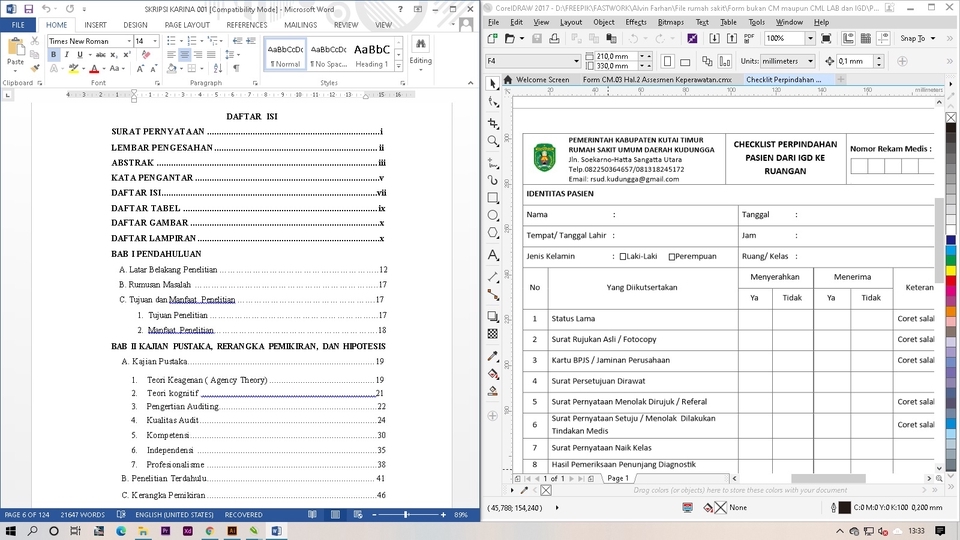Viewport: 960px width, 540px height.
Task: Apply the Heading 1 style
Action: click(x=372, y=54)
